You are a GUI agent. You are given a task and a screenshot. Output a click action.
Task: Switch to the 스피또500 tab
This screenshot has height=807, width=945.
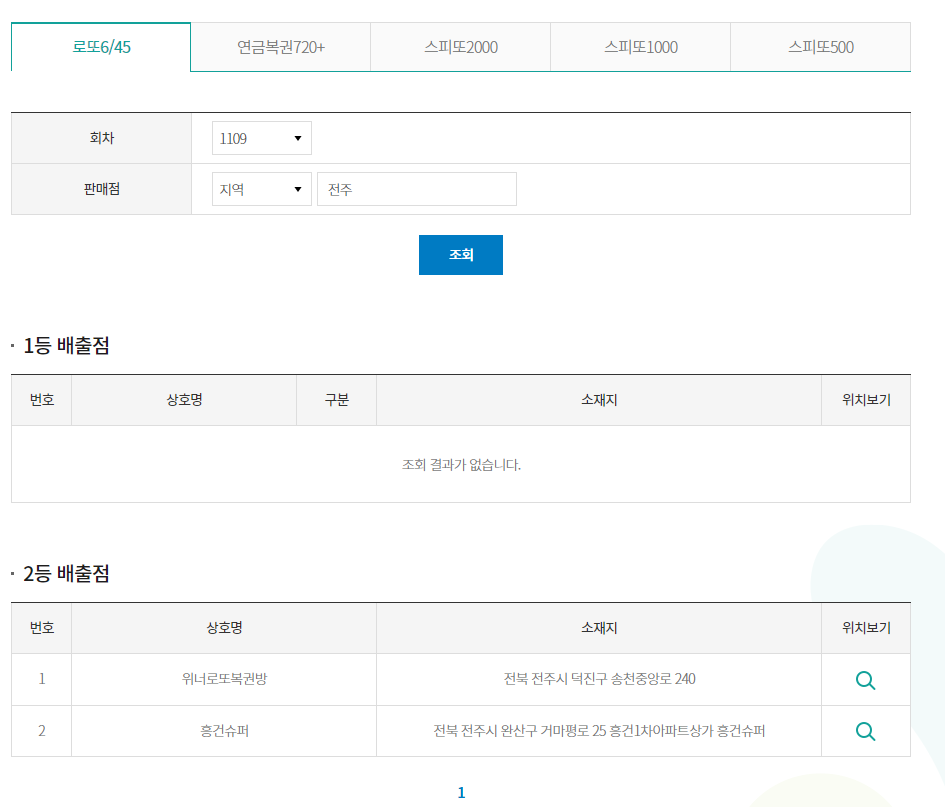tap(821, 47)
